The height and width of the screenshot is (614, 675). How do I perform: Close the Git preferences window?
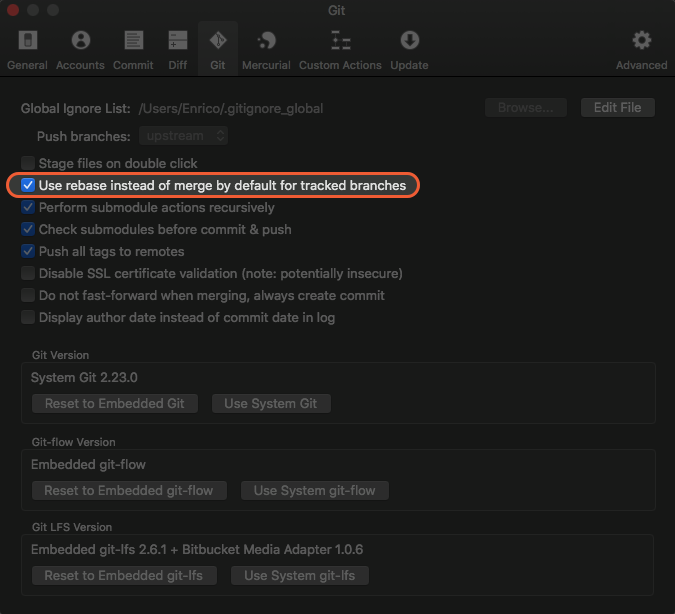pyautogui.click(x=13, y=10)
